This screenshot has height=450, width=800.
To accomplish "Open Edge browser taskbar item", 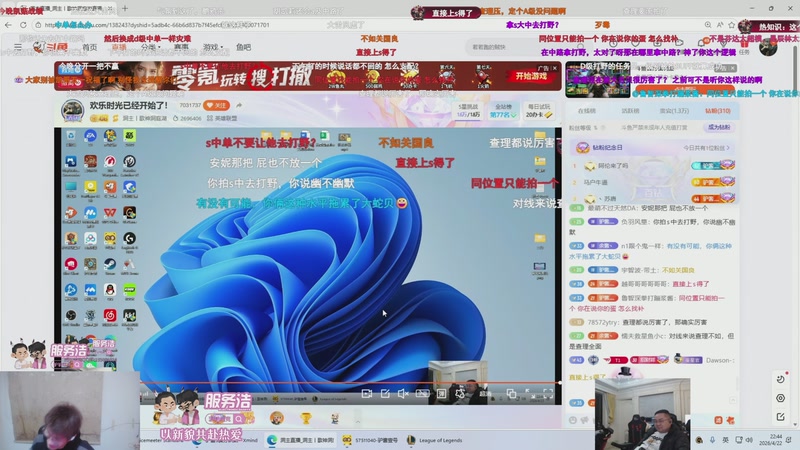I will click(x=301, y=440).
